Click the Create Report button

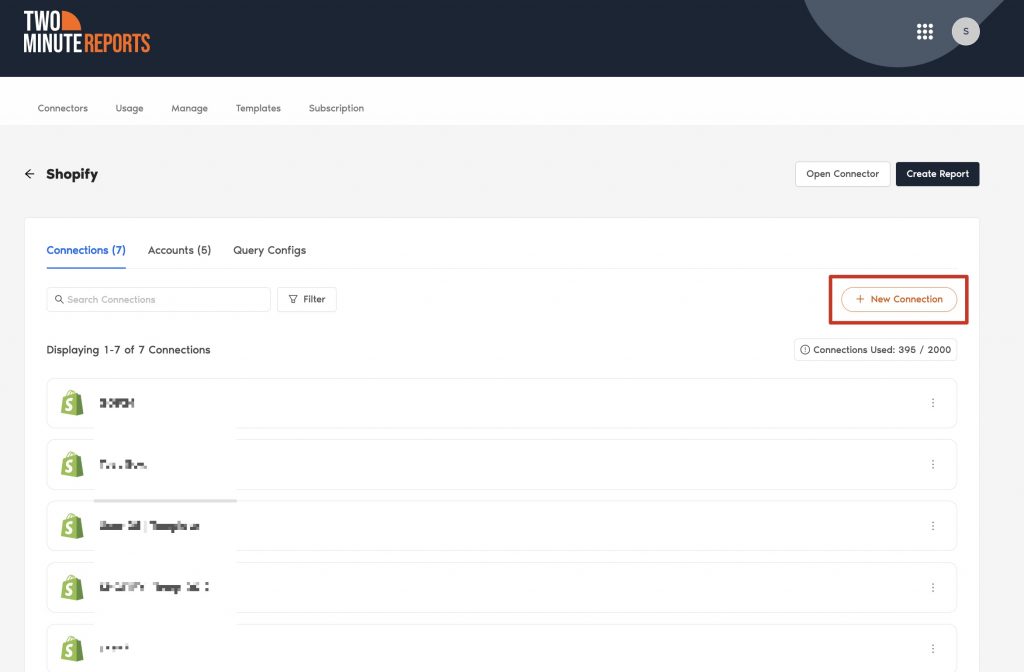tap(937, 174)
